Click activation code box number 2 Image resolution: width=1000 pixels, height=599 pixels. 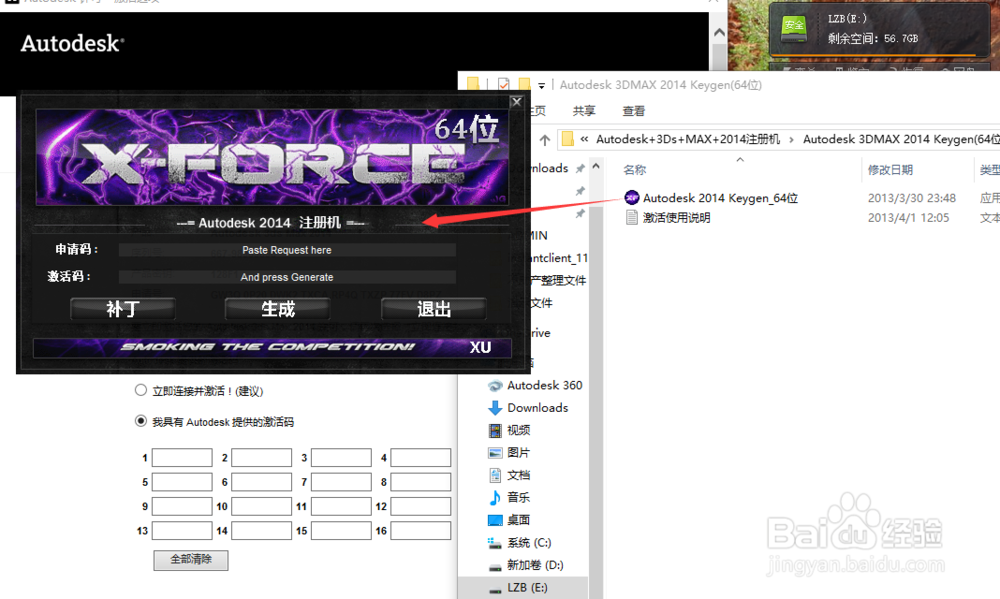click(261, 457)
